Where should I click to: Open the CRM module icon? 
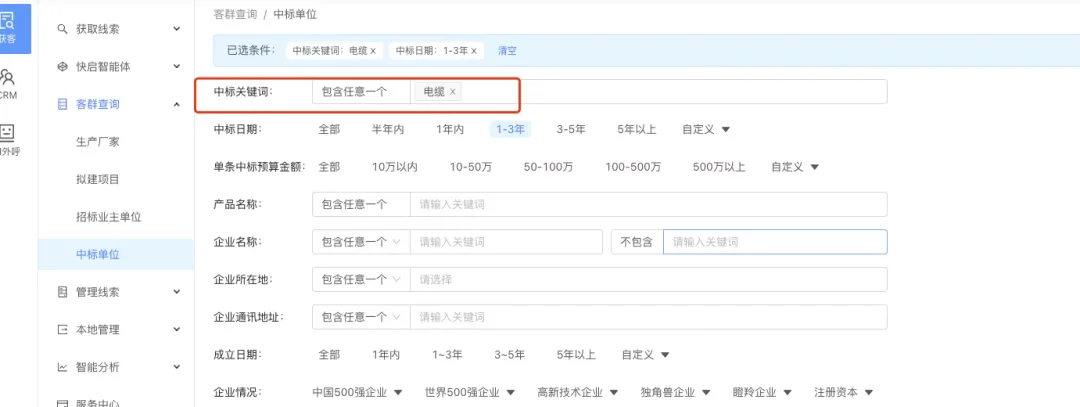pos(7,78)
